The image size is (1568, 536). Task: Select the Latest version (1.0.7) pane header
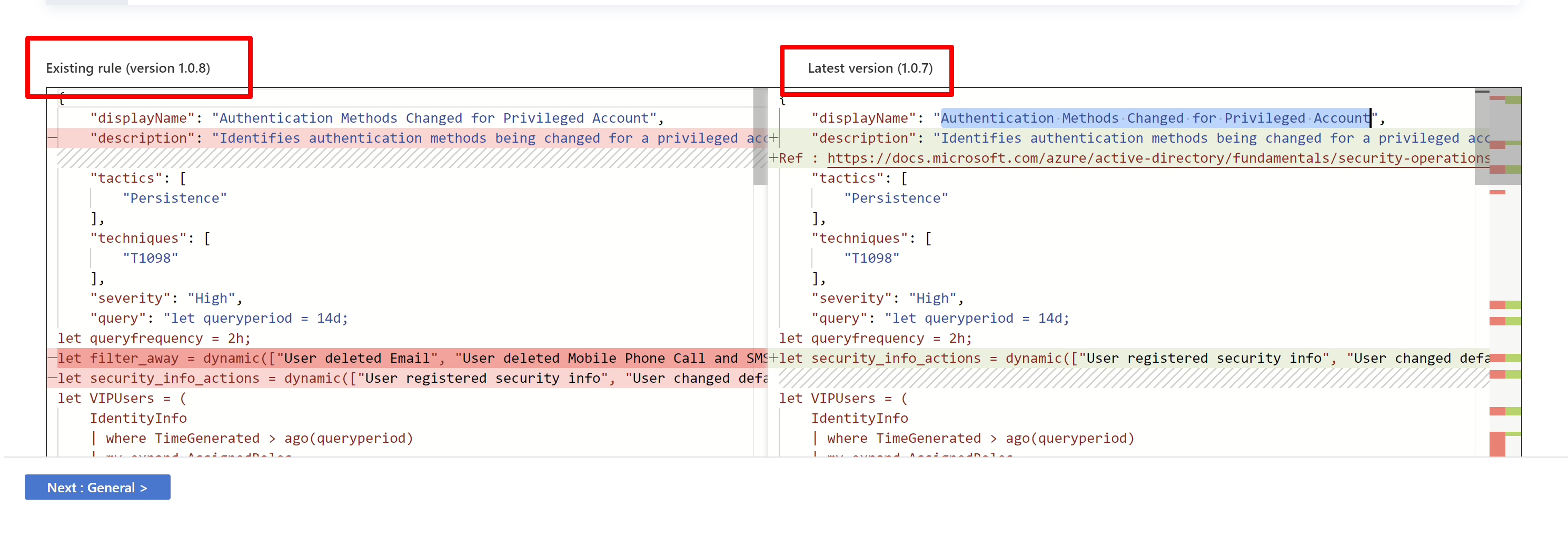click(x=869, y=68)
